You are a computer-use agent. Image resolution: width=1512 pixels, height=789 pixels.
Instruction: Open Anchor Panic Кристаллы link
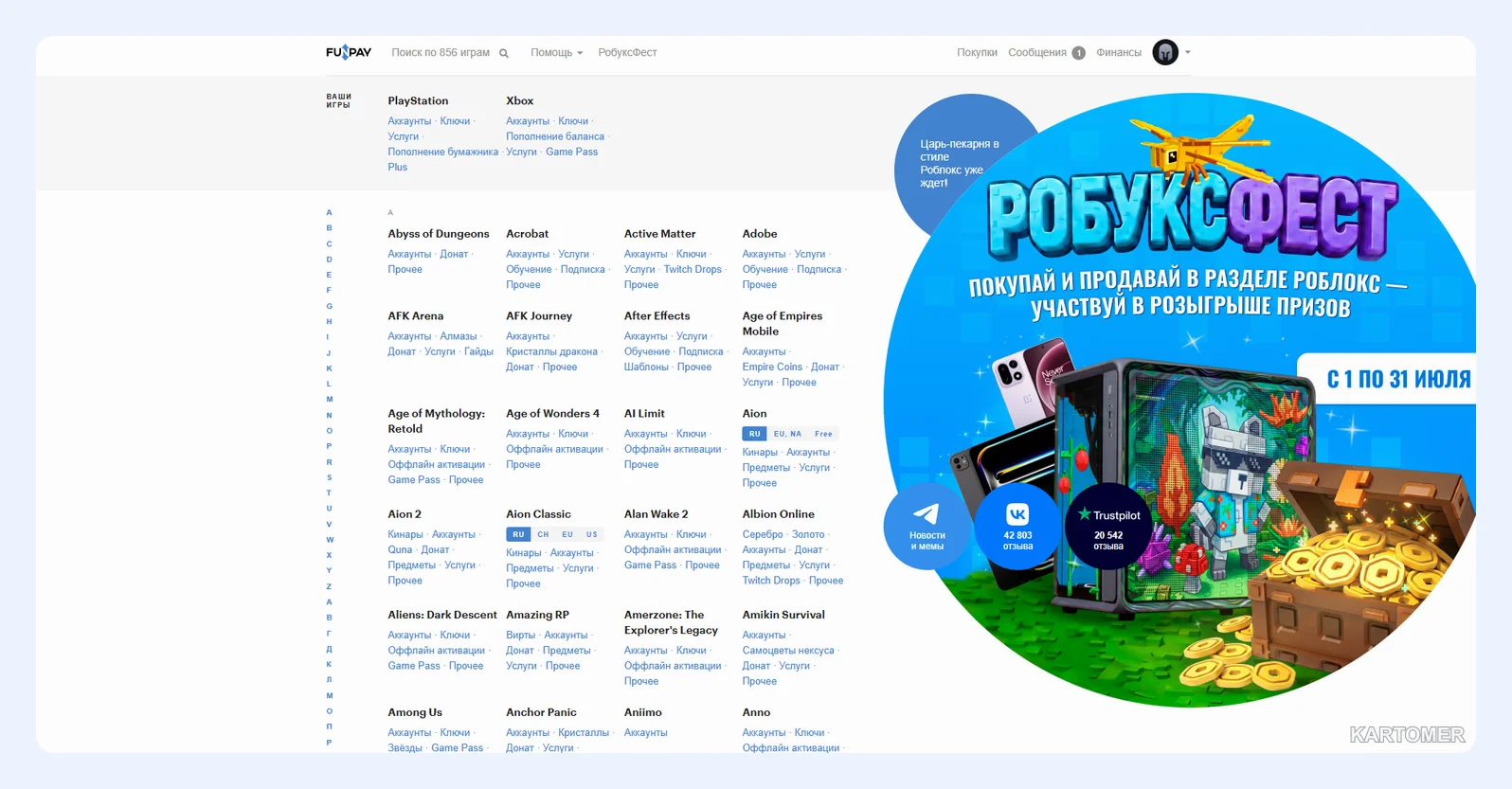pyautogui.click(x=584, y=733)
